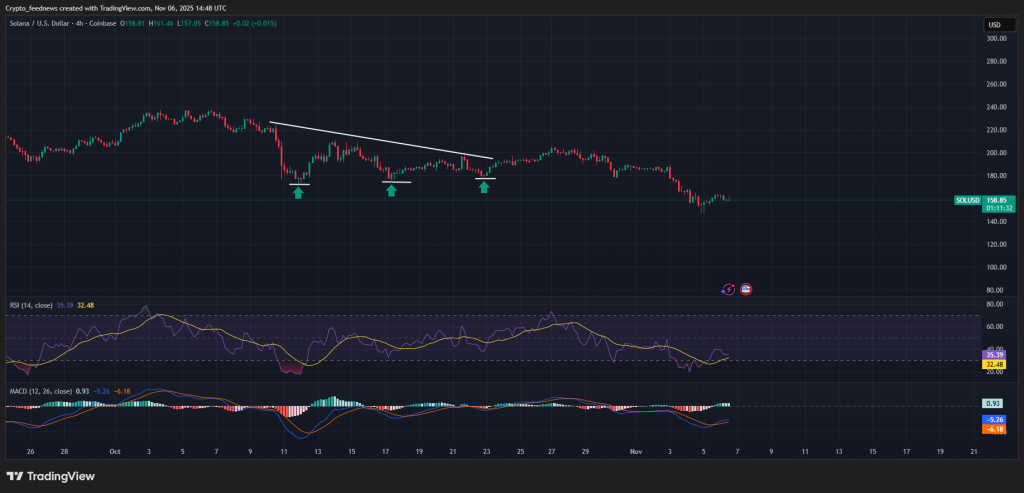The height and width of the screenshot is (493, 1024).
Task: Click the Nov label on the time axis
Action: 637,453
